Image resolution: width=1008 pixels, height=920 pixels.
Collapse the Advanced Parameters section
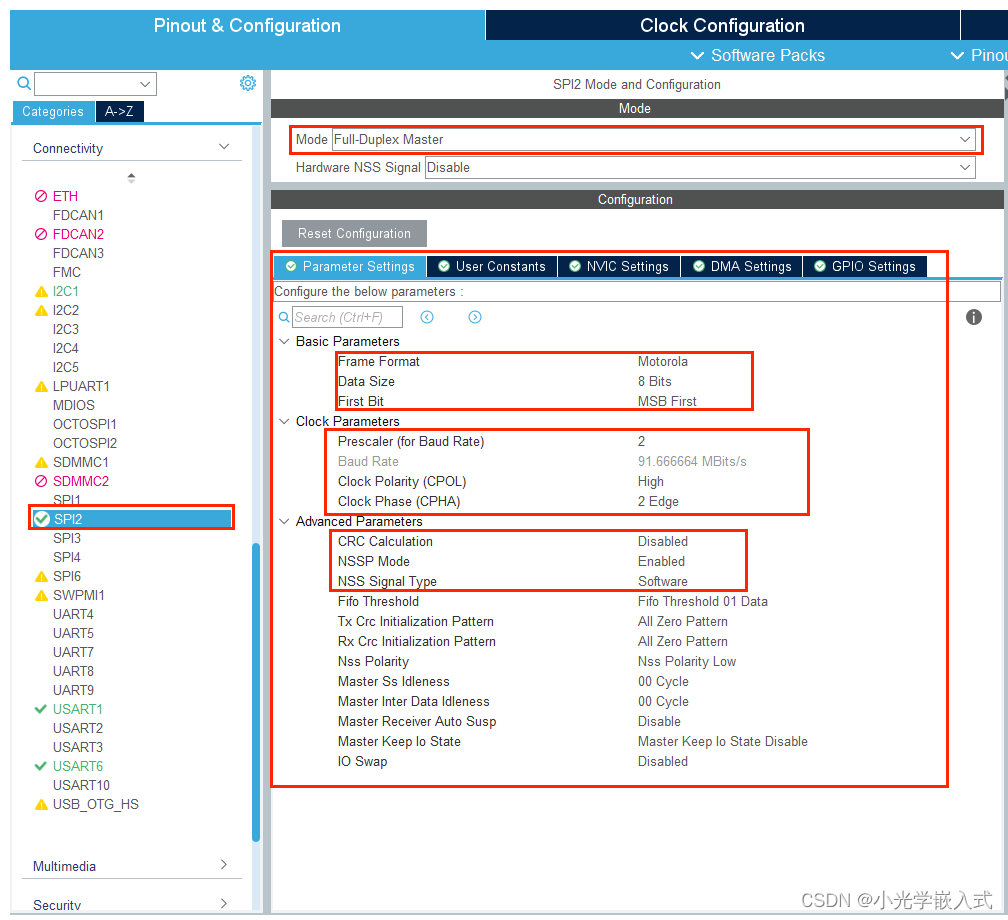tap(284, 521)
